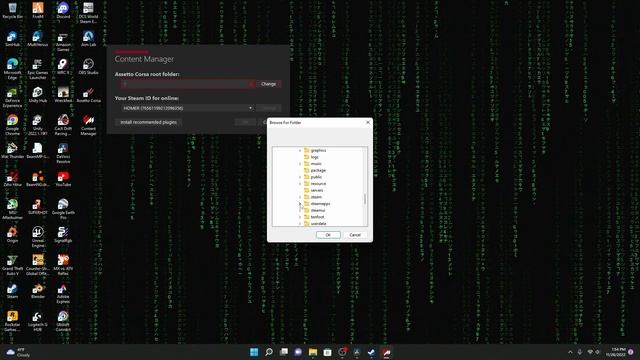Select the GeForce Experience desktop icon
The height and width of the screenshot is (360, 640).
coord(12,97)
